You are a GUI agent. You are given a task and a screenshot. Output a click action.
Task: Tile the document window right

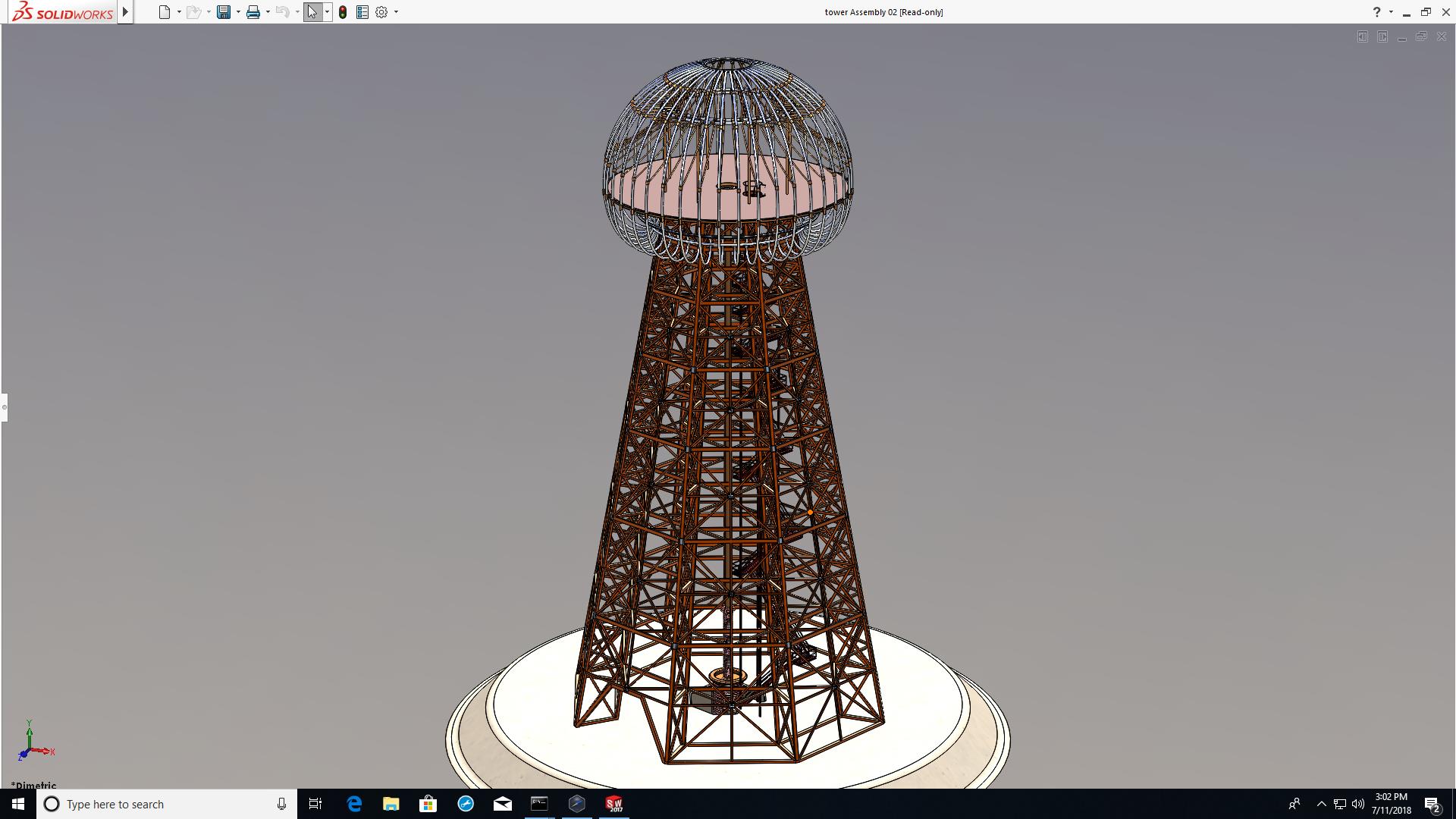tap(1382, 36)
